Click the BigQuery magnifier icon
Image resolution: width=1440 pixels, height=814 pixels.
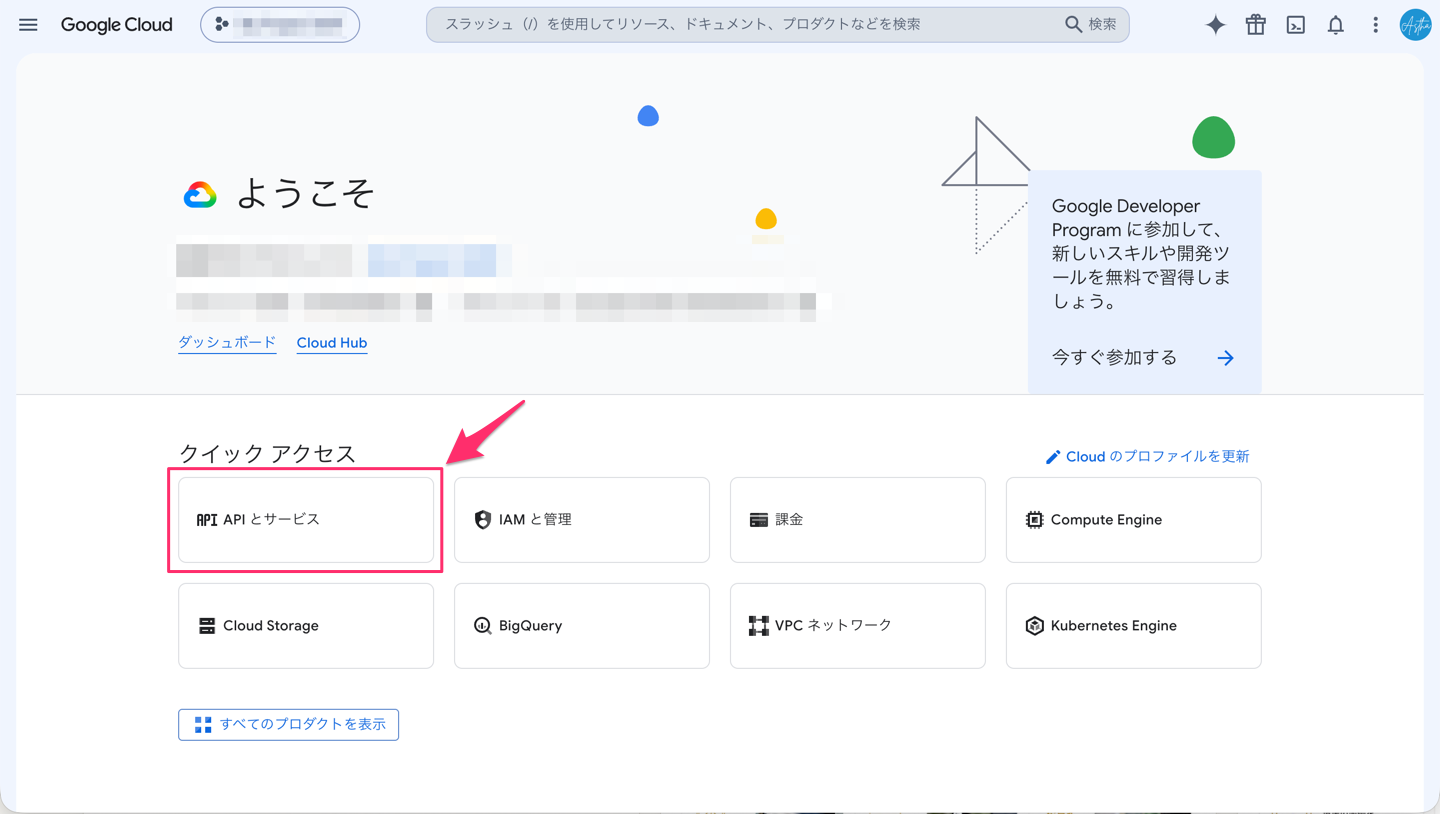click(482, 626)
